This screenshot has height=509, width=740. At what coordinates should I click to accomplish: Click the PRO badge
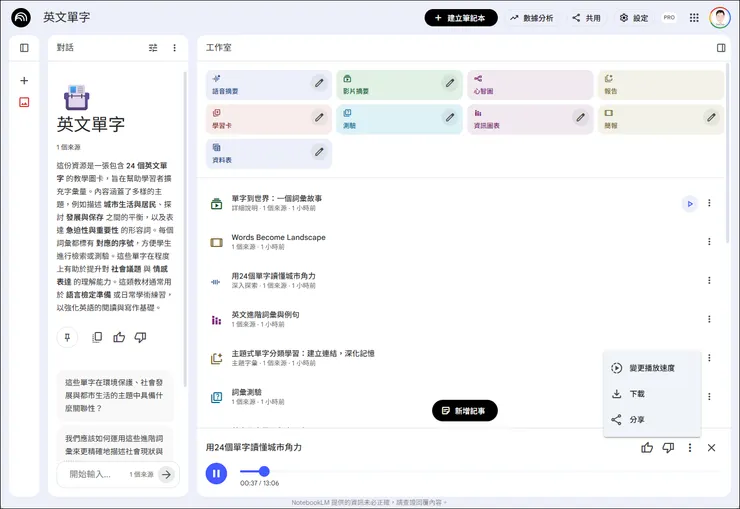point(669,17)
